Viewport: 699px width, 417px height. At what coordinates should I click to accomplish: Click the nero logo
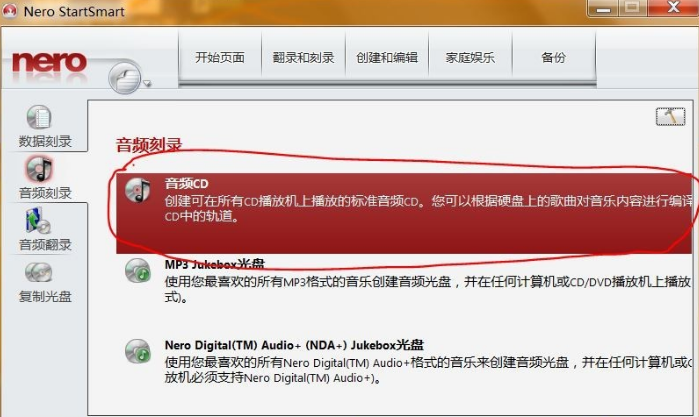[x=49, y=62]
